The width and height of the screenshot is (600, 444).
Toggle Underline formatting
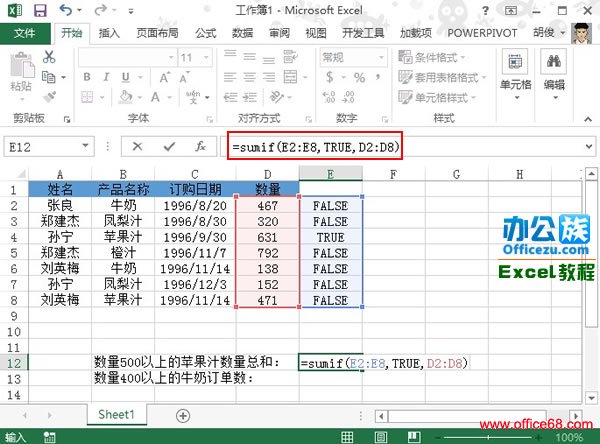coord(126,77)
